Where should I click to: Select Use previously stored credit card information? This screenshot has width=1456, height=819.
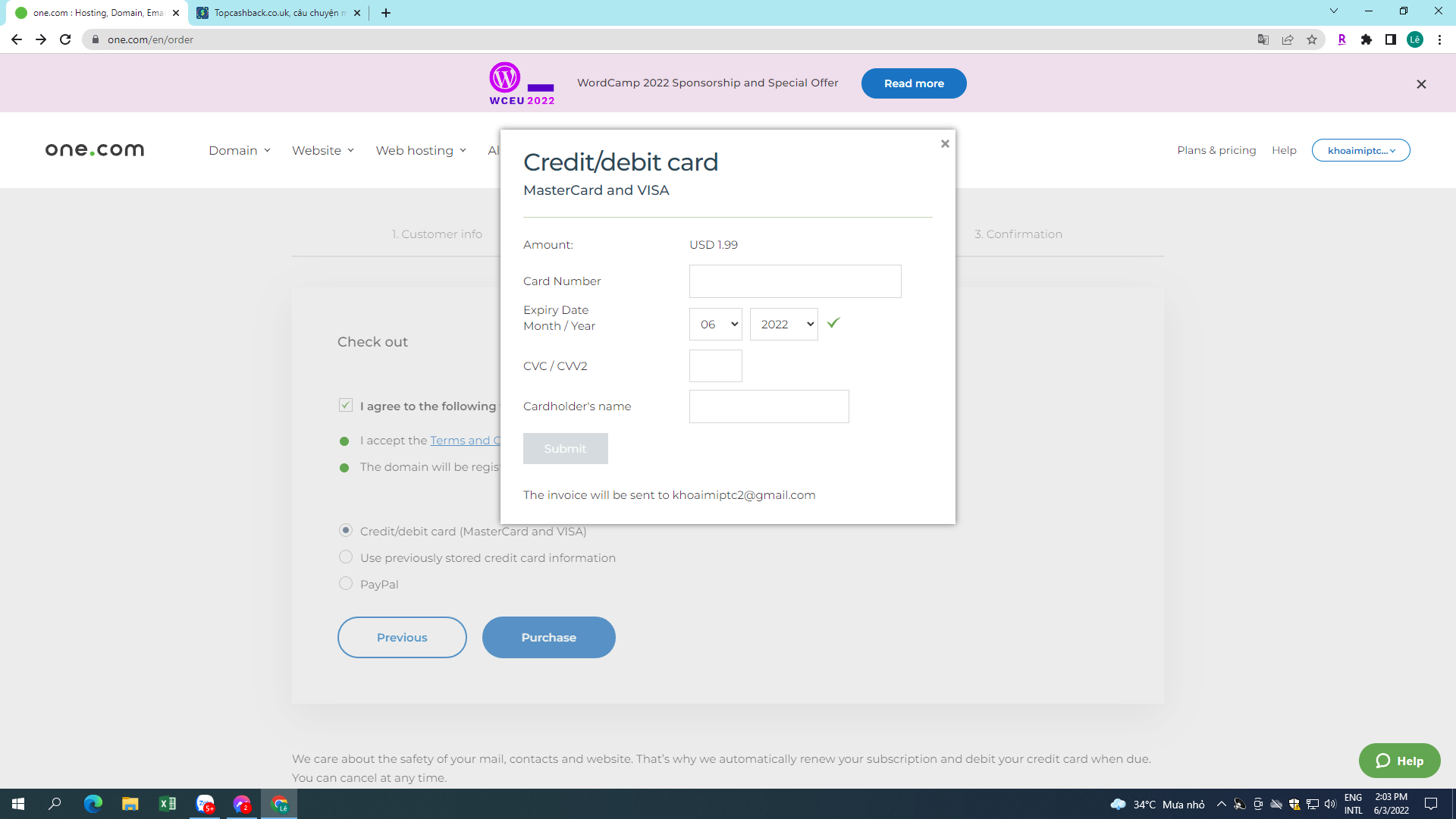(346, 557)
